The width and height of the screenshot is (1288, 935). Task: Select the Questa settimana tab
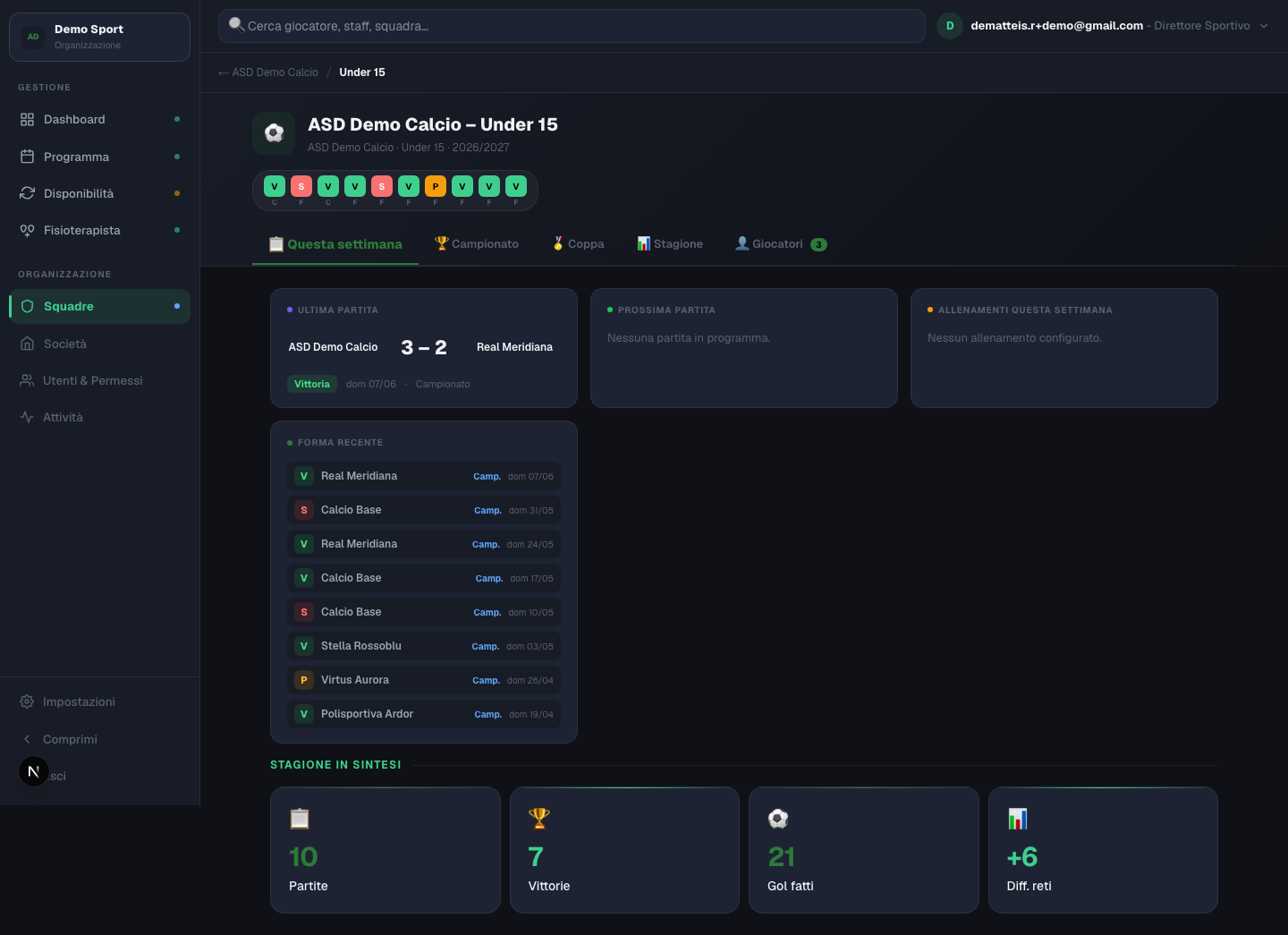(335, 244)
